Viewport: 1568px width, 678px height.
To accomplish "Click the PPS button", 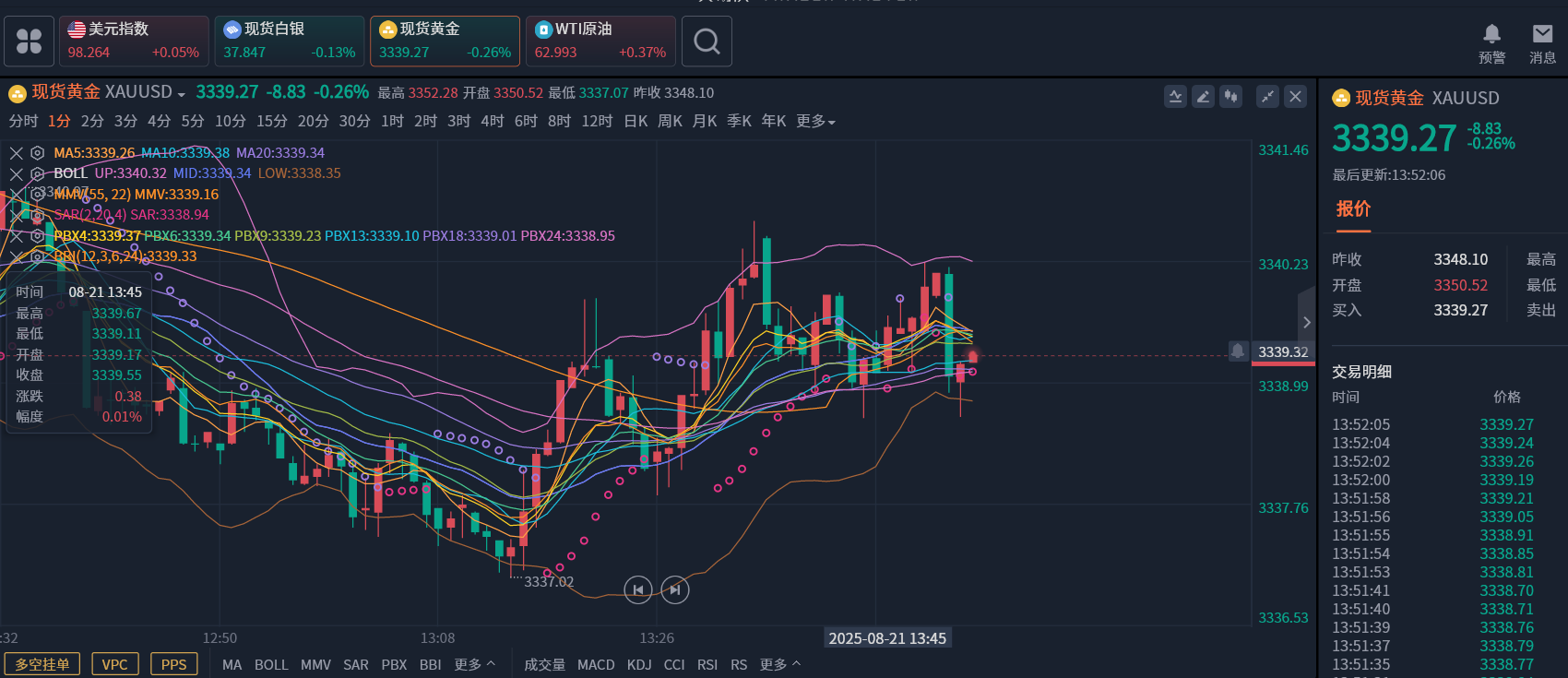I will (174, 664).
